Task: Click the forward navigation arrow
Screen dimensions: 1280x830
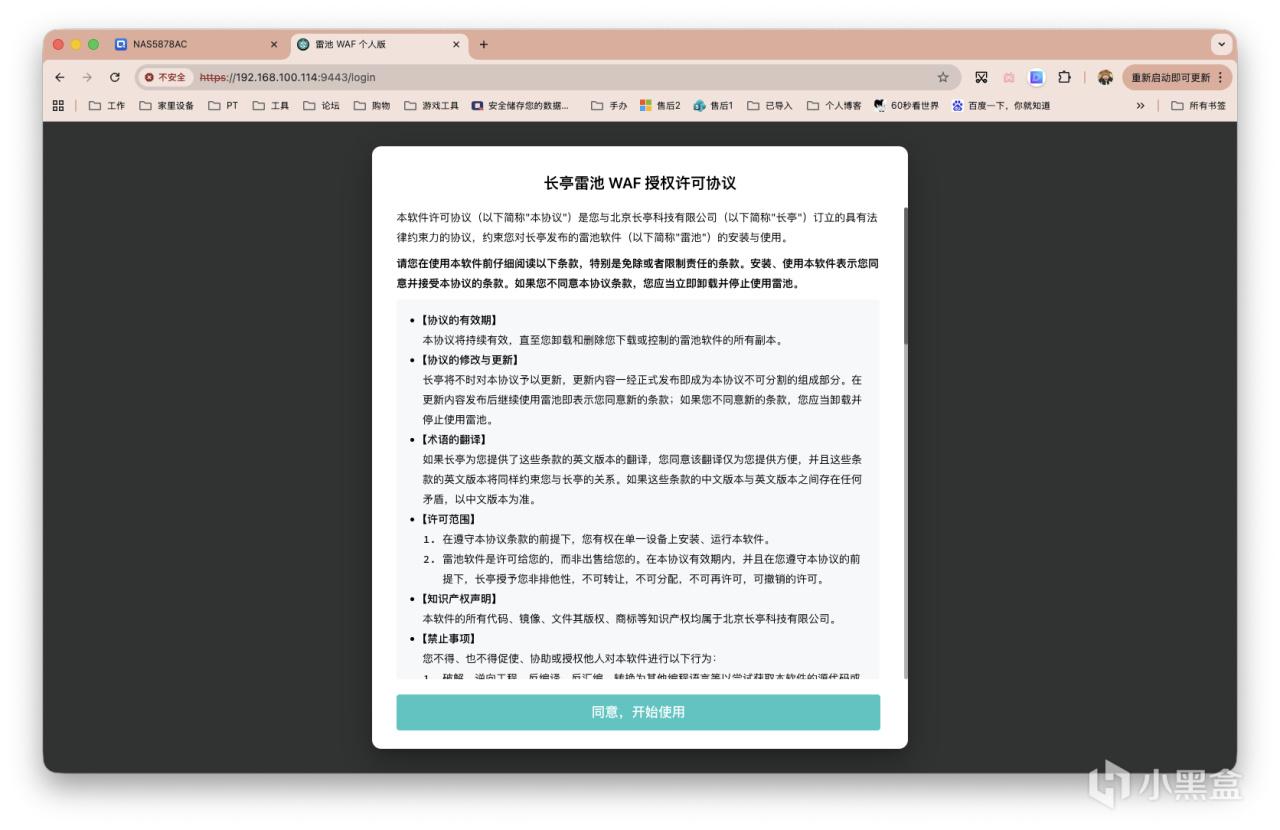Action: [x=87, y=77]
